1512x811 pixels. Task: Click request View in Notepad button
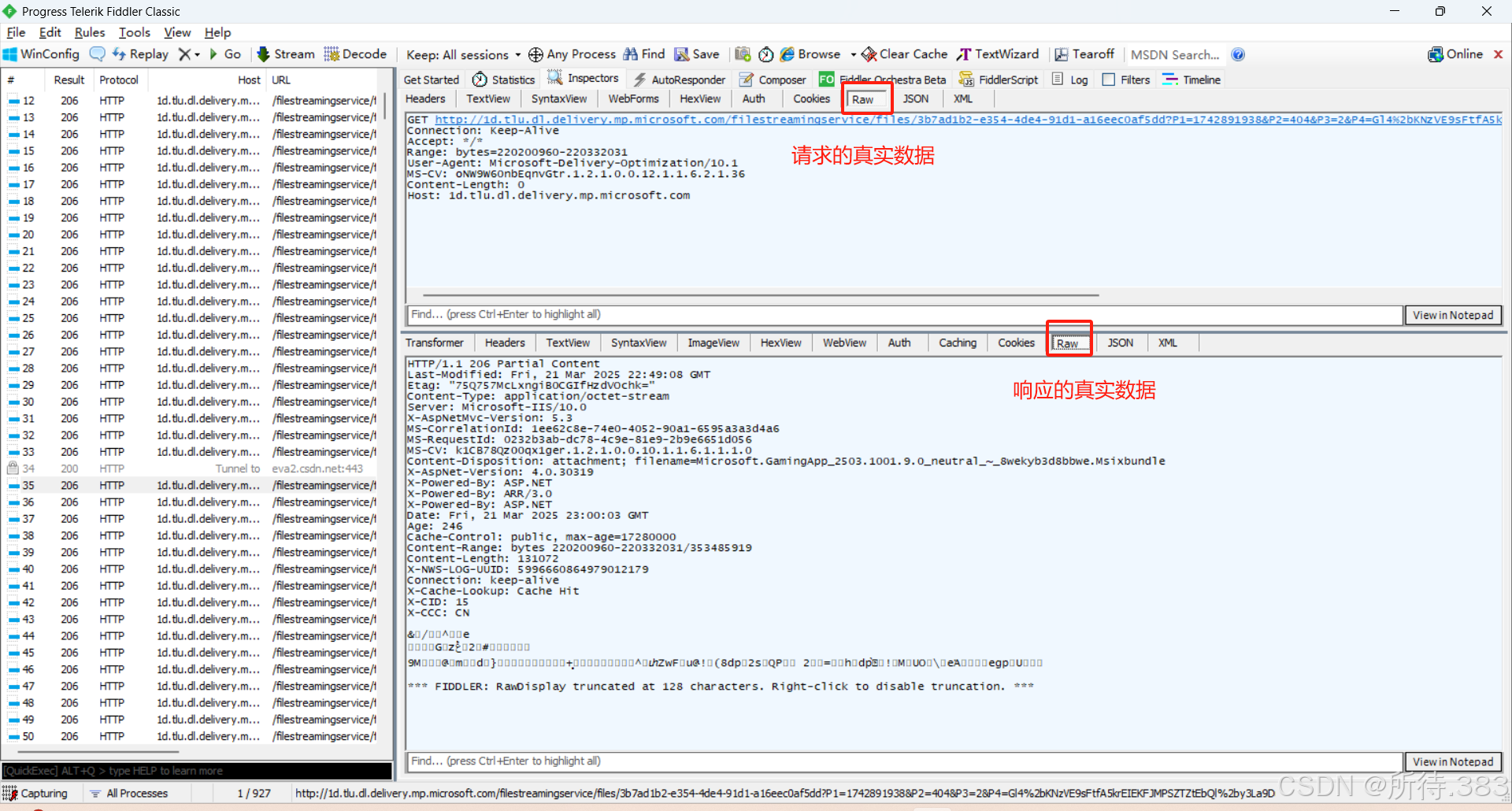coord(1453,315)
